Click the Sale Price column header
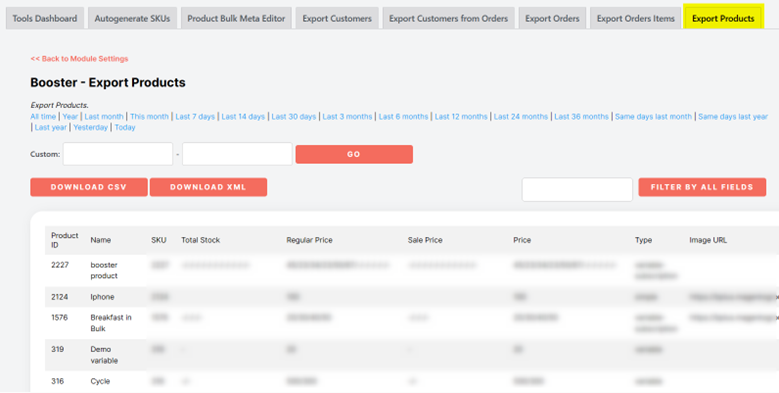 [x=425, y=240]
